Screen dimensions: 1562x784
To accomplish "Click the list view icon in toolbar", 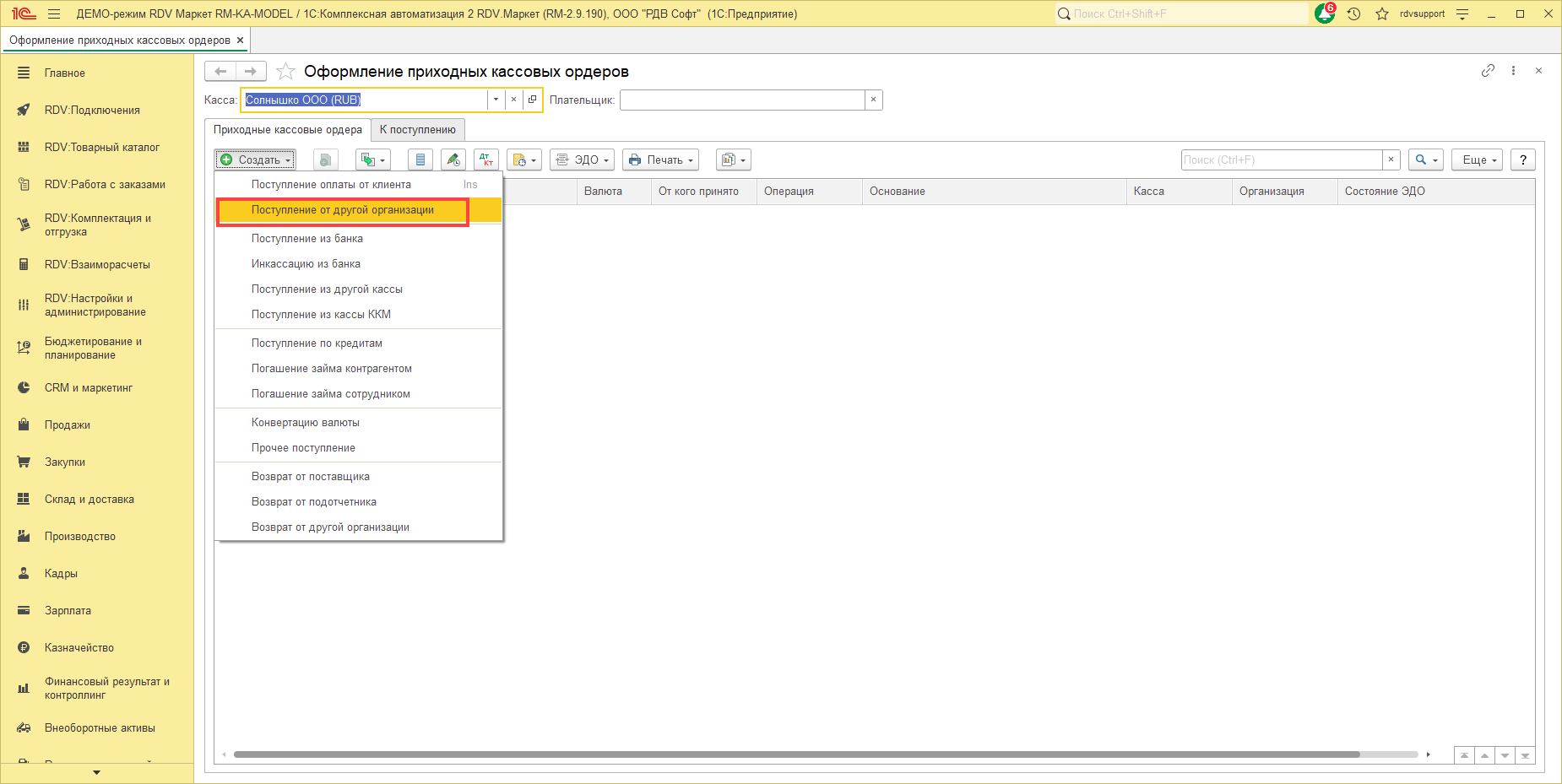I will click(x=420, y=160).
